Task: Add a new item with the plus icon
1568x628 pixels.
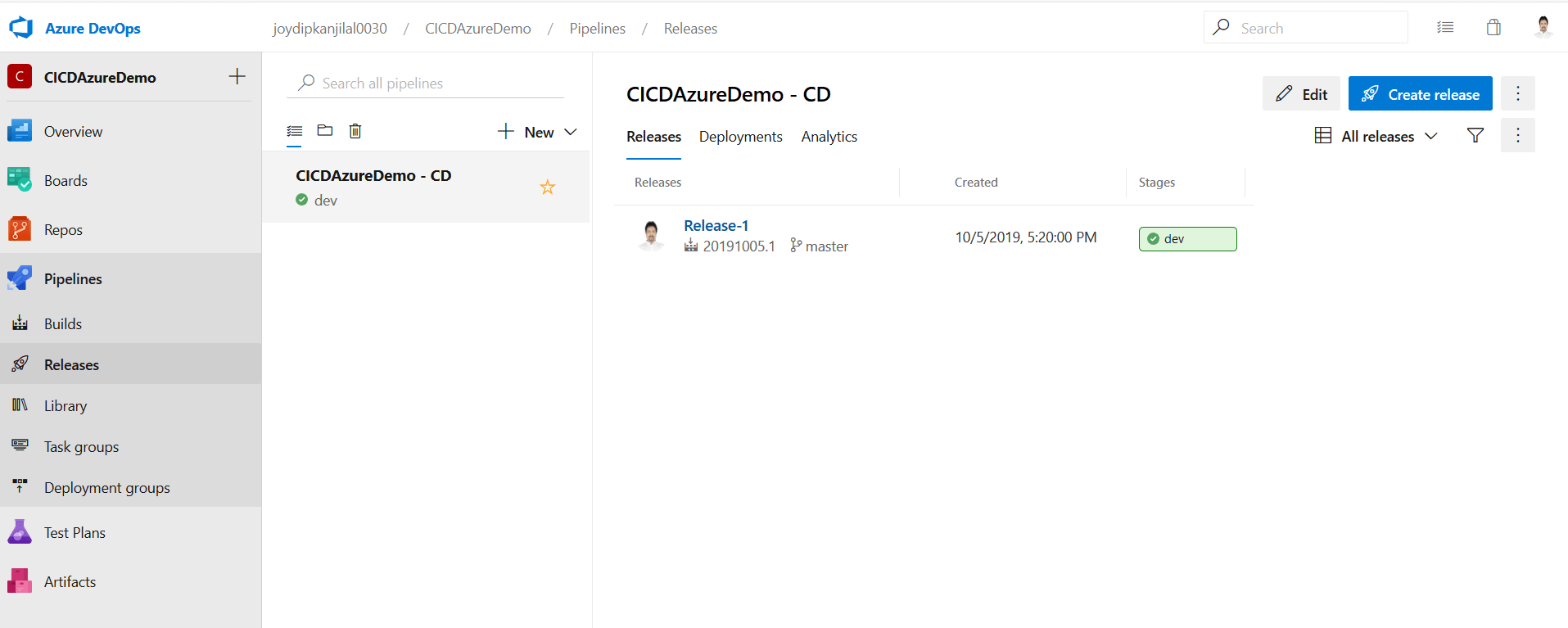Action: [x=237, y=76]
